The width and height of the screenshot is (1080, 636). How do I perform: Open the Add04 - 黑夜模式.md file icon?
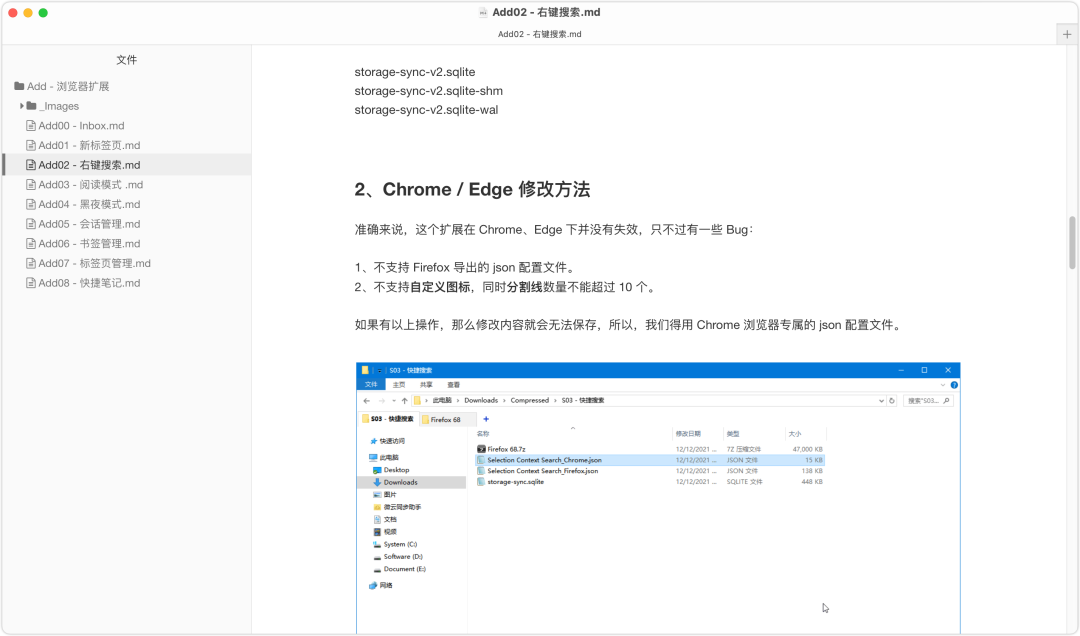pyautogui.click(x=30, y=204)
